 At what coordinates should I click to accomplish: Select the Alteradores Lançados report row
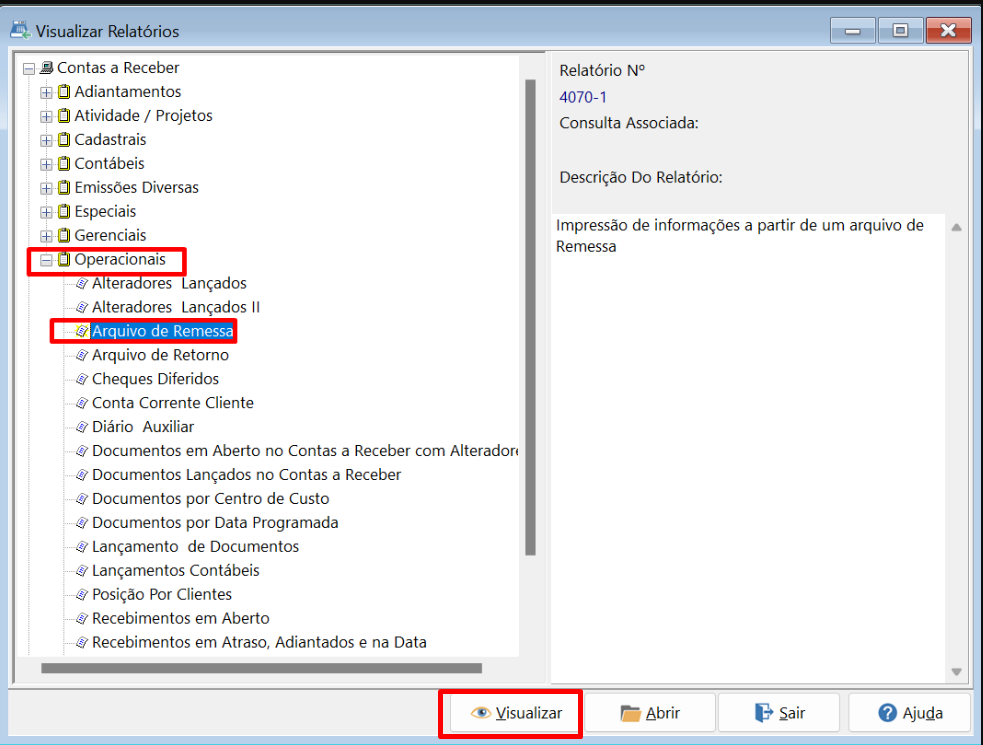(169, 283)
